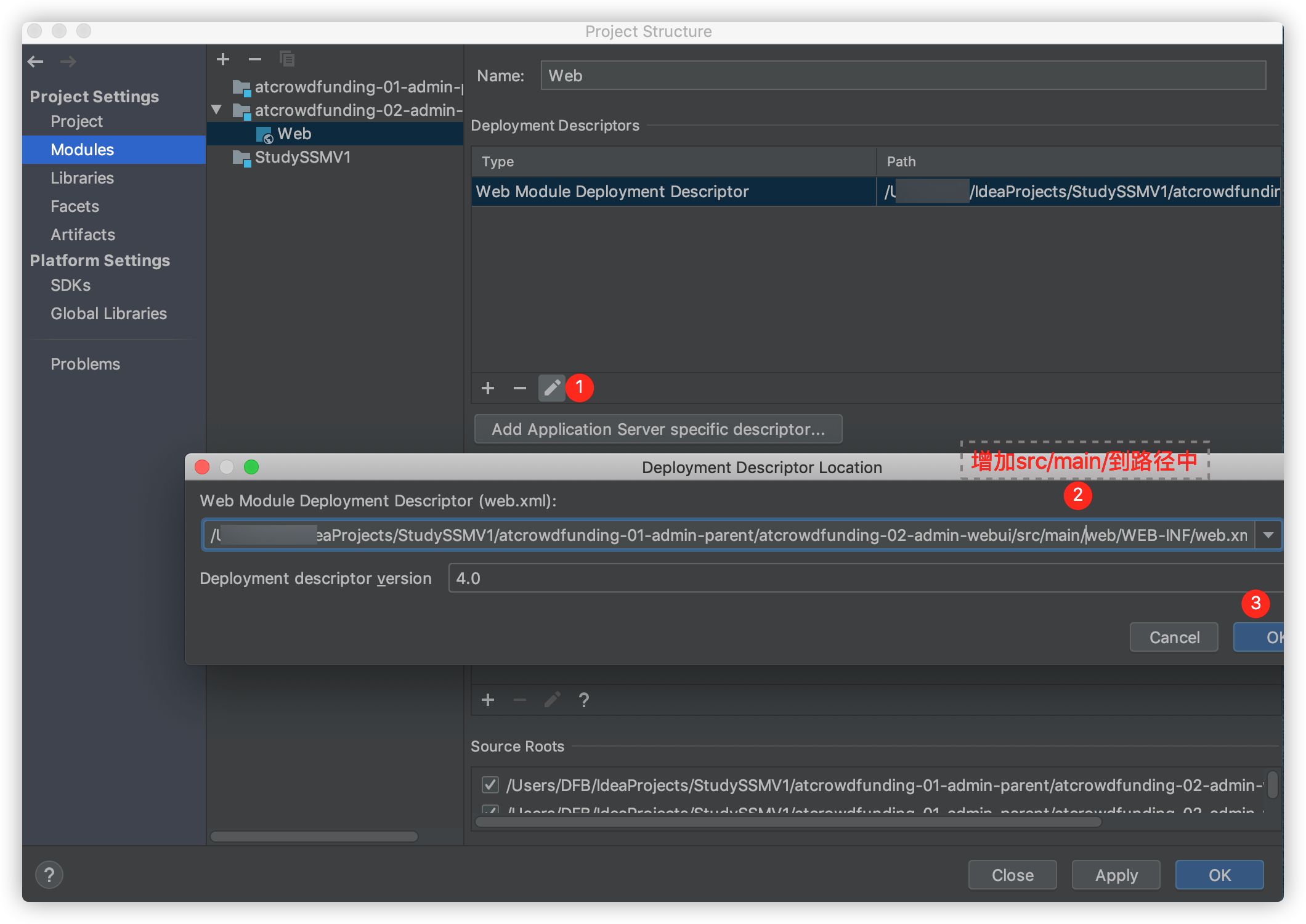
Task: Select the Libraries settings item
Action: tap(82, 178)
